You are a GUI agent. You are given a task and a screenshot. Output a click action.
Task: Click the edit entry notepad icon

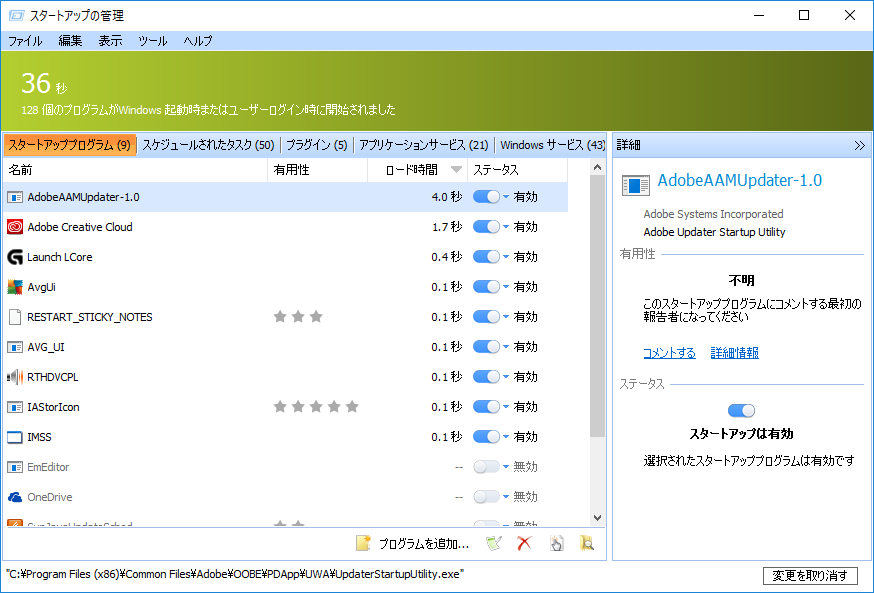point(494,543)
